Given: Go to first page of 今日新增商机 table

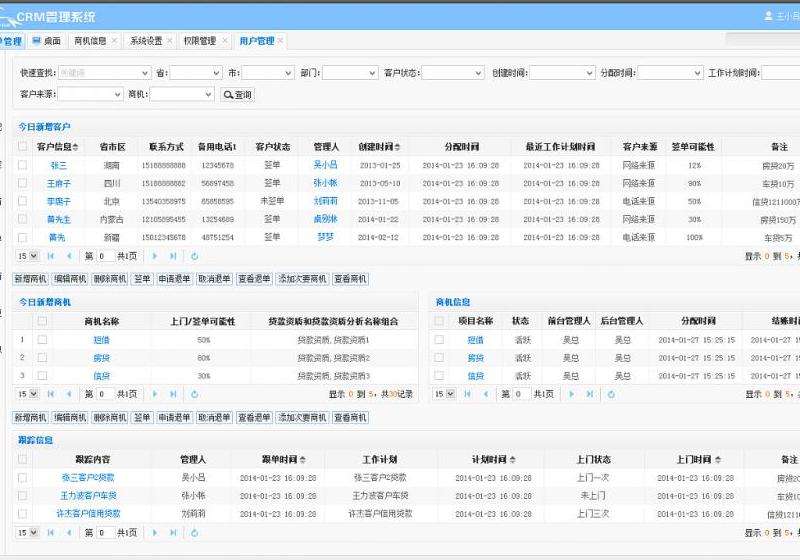Looking at the screenshot, I should pyautogui.click(x=51, y=394).
